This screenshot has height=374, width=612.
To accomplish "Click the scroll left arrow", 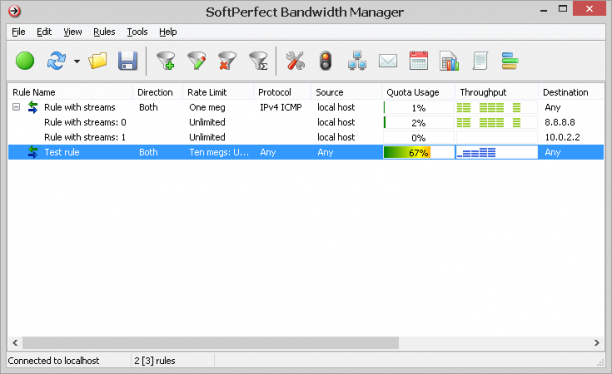I will (x=15, y=343).
